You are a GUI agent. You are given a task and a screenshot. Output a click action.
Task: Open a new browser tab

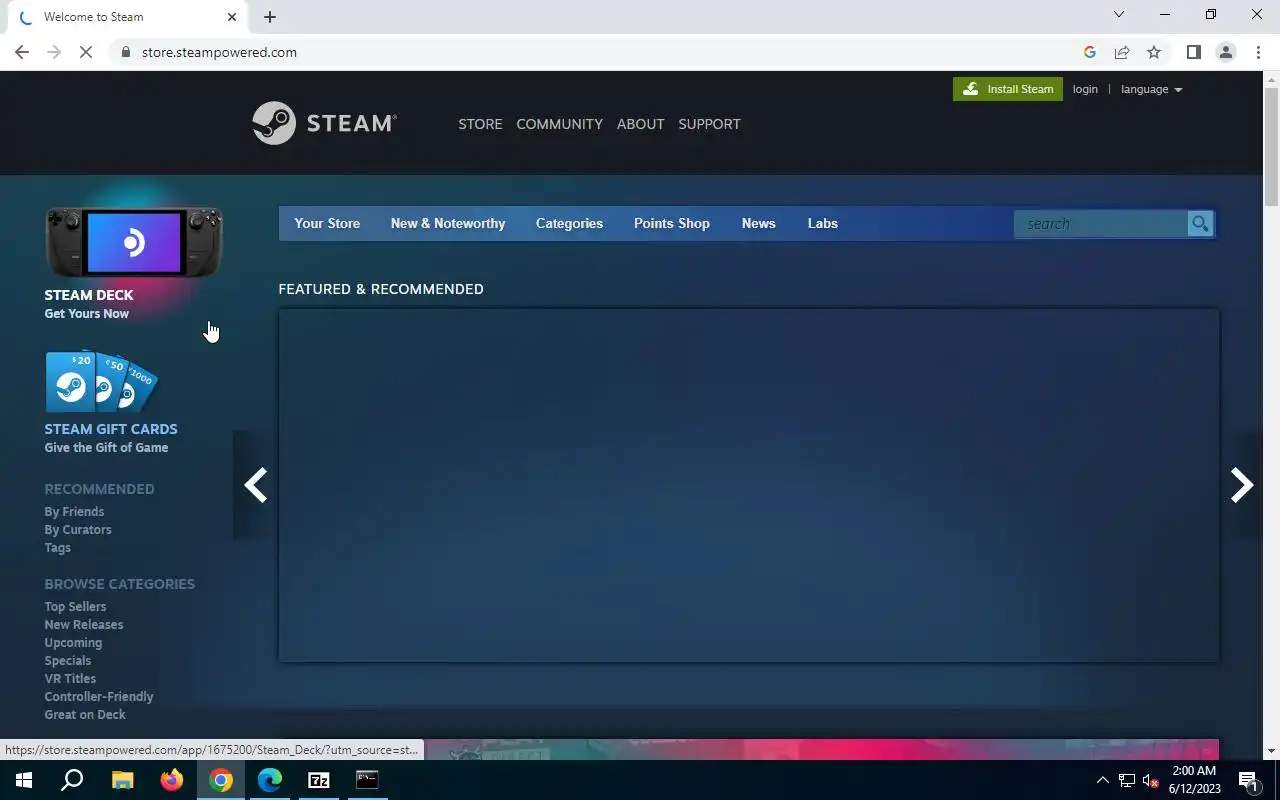click(x=270, y=17)
